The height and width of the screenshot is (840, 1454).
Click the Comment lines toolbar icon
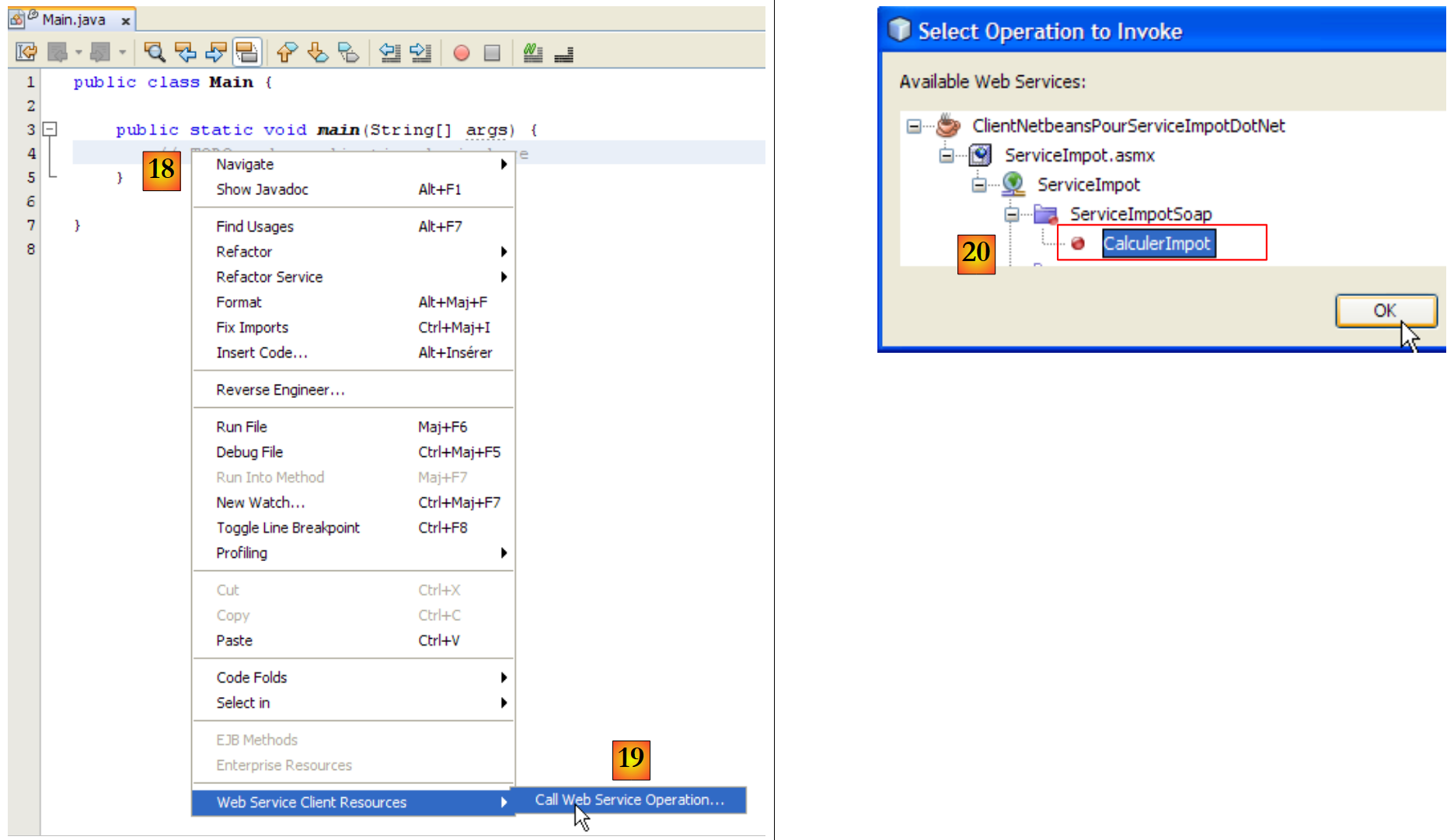[532, 53]
